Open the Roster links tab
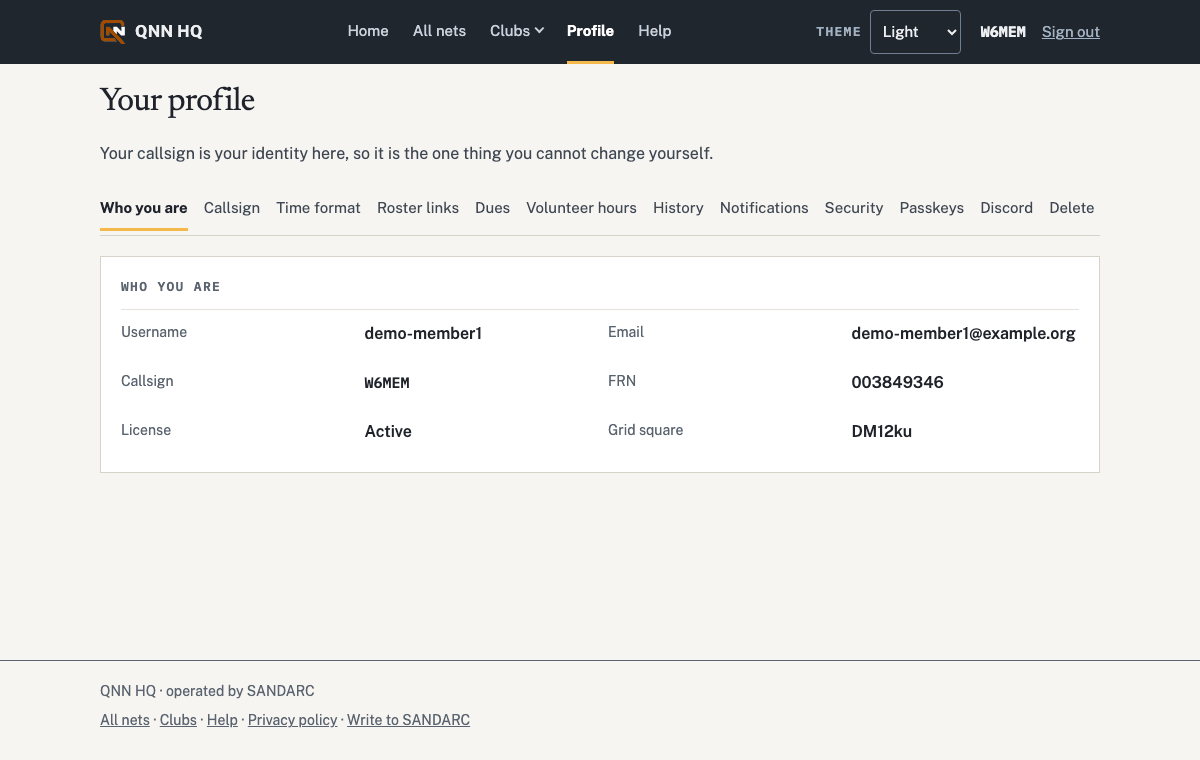Image resolution: width=1200 pixels, height=760 pixels. (x=418, y=208)
